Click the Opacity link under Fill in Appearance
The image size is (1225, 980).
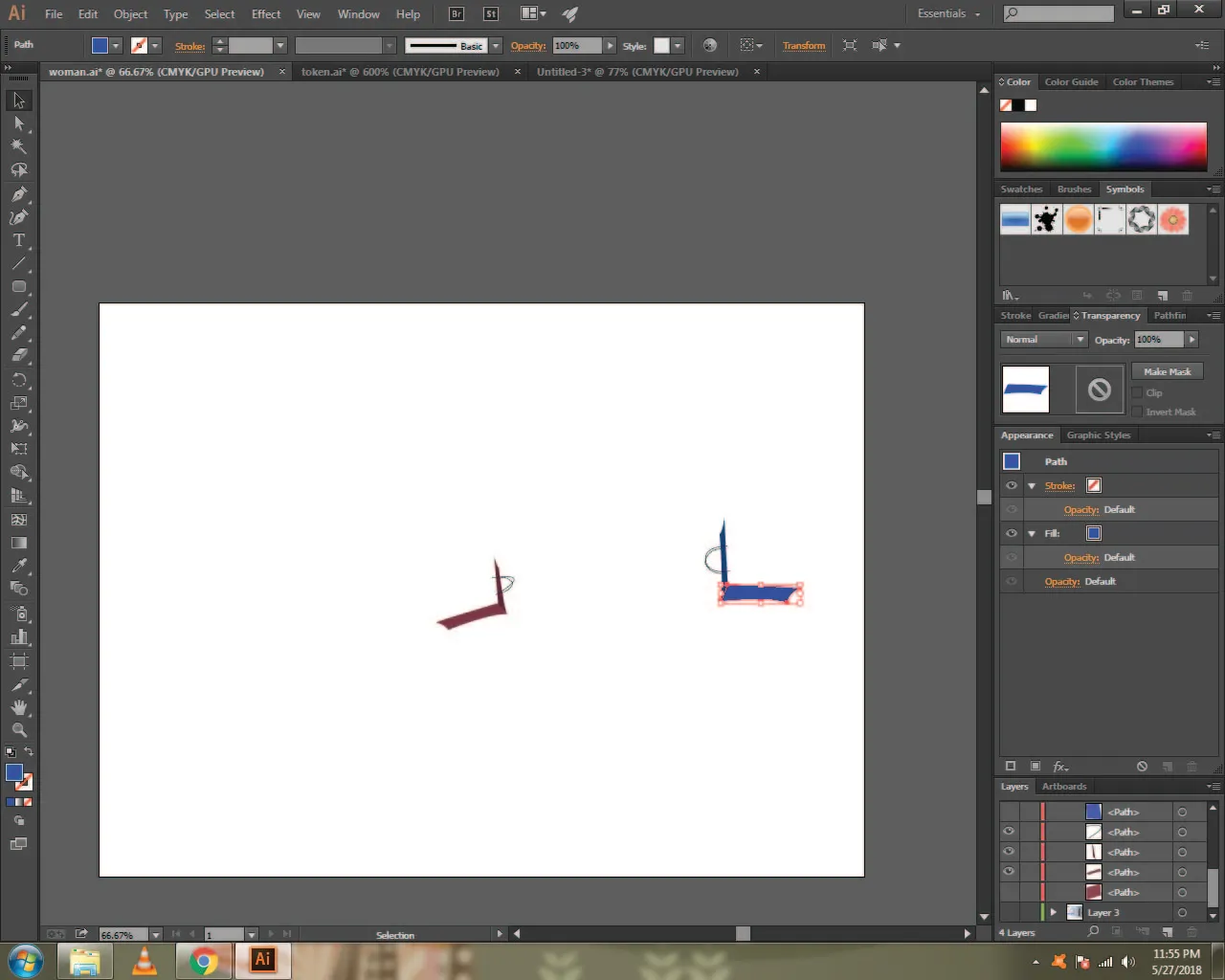(1080, 557)
